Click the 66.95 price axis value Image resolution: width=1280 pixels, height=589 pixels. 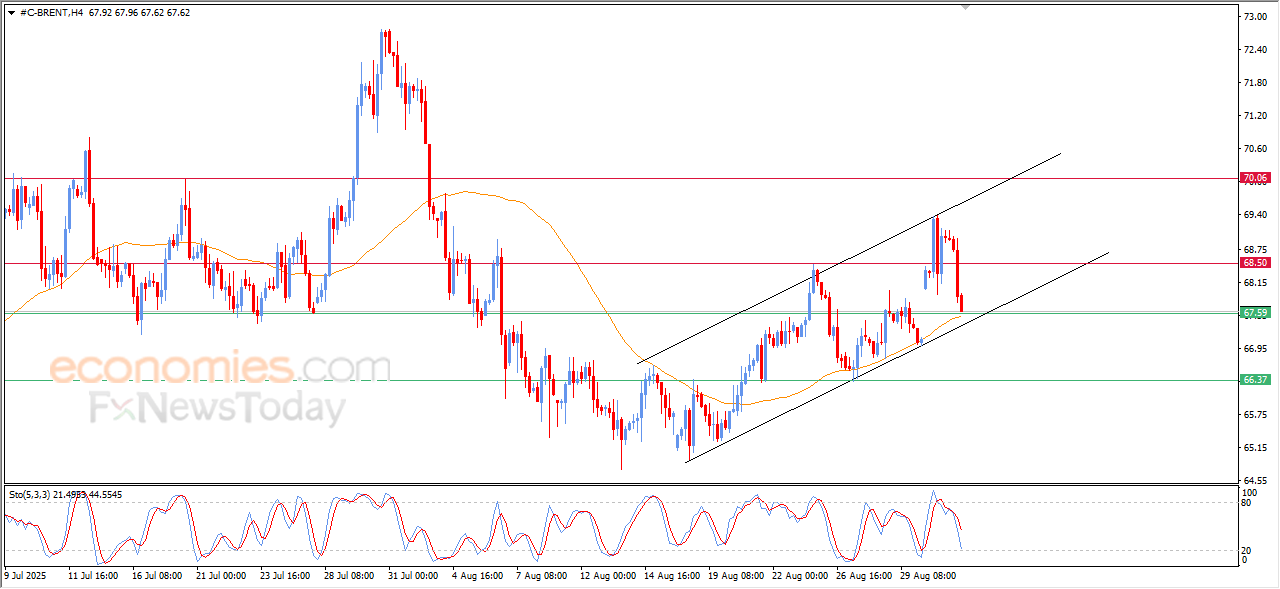coord(1254,348)
